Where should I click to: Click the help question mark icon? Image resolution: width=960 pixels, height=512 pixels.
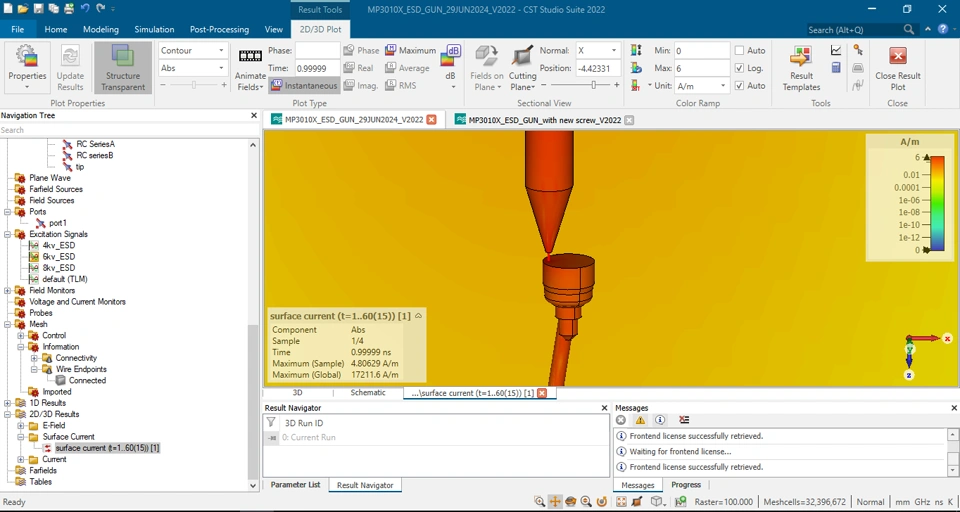tap(943, 29)
